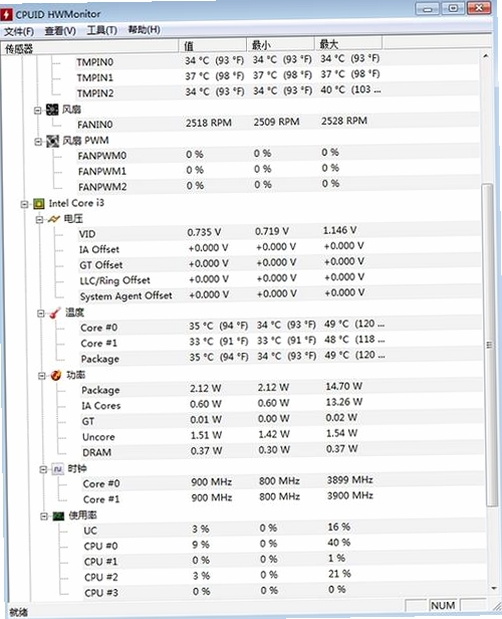Click the 风扇 PWM fan icon

[x=52, y=141]
